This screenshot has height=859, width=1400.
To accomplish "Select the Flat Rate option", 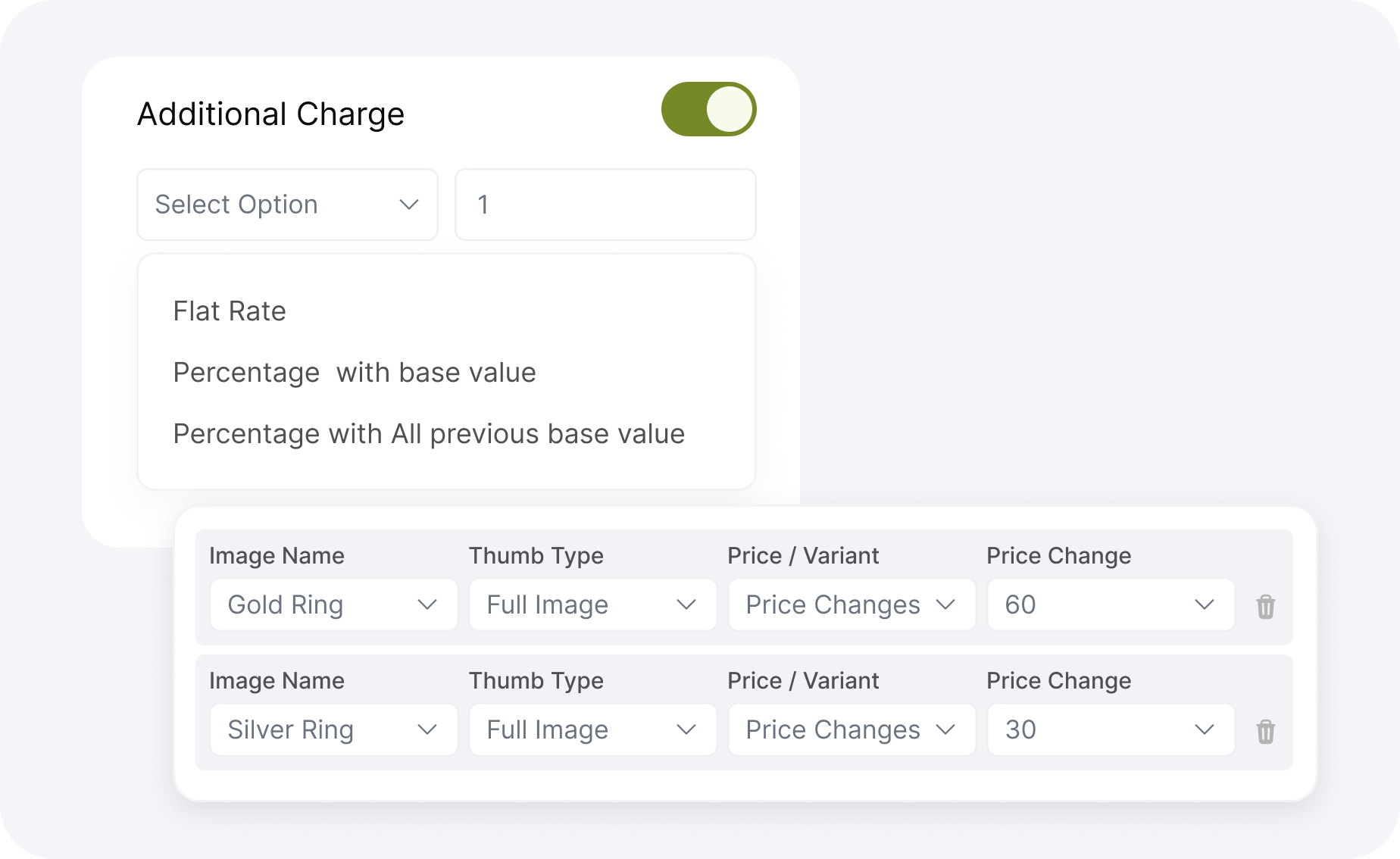I will point(230,311).
